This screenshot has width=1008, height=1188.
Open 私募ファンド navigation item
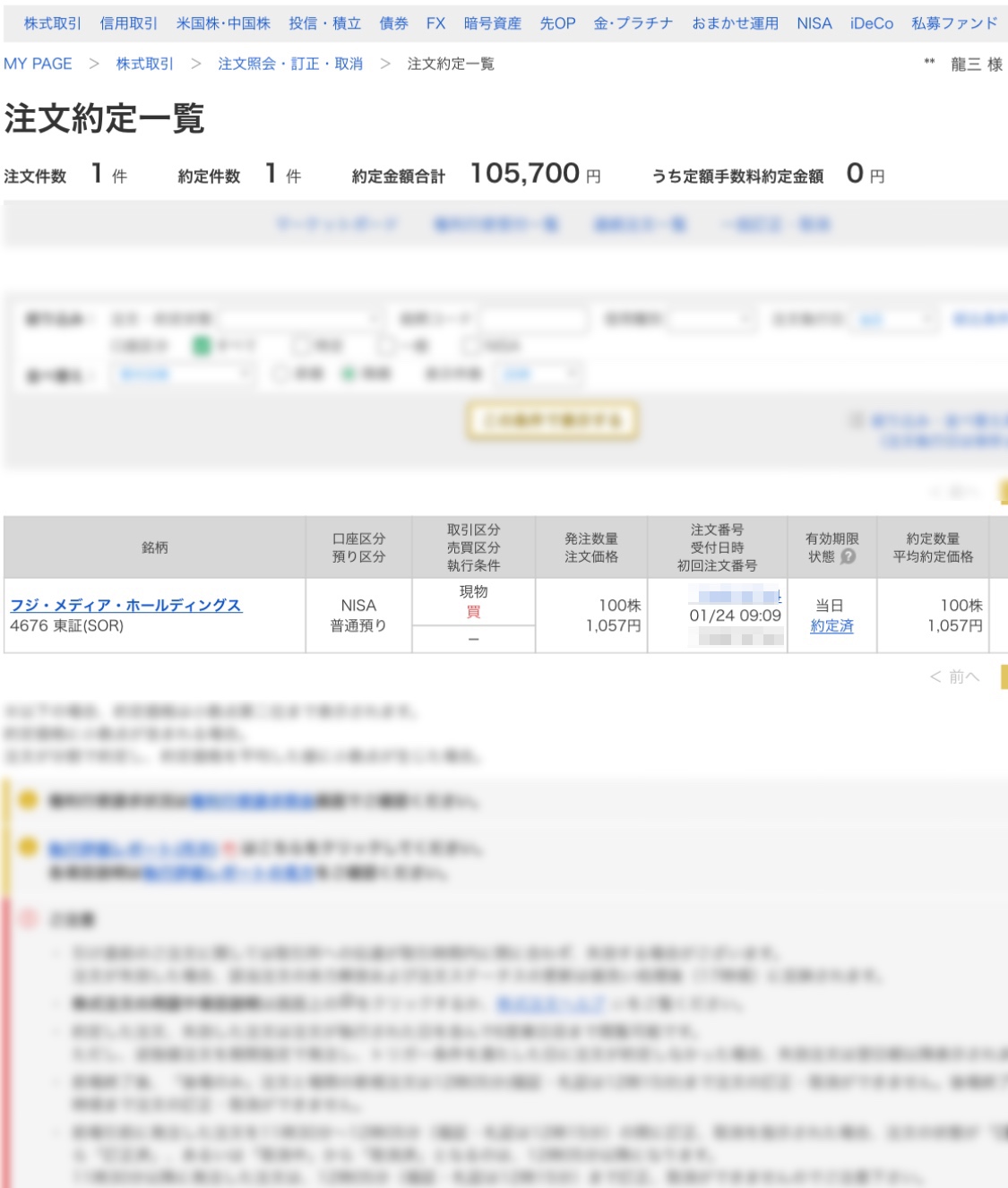click(x=954, y=23)
